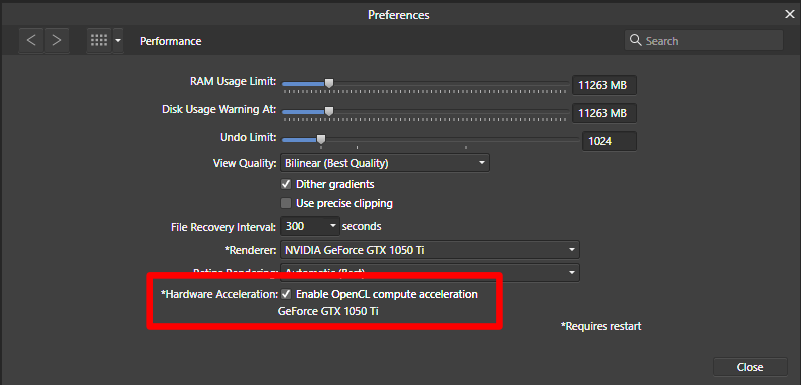Screen dimensions: 801x385
Task: Edit the Undo Limit 1024 field
Action: click(x=609, y=141)
